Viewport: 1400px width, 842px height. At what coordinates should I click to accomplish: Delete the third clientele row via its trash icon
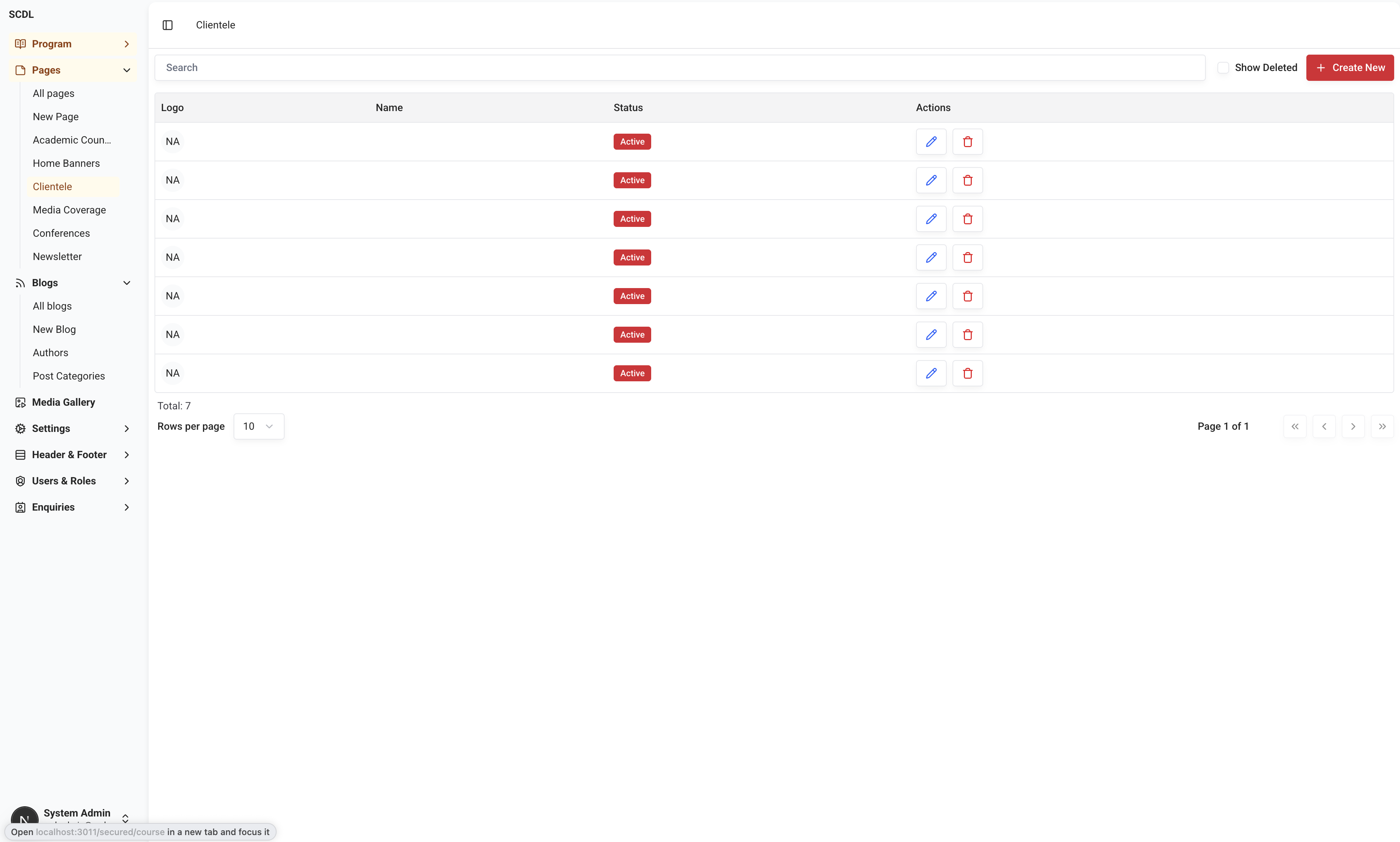coord(967,219)
